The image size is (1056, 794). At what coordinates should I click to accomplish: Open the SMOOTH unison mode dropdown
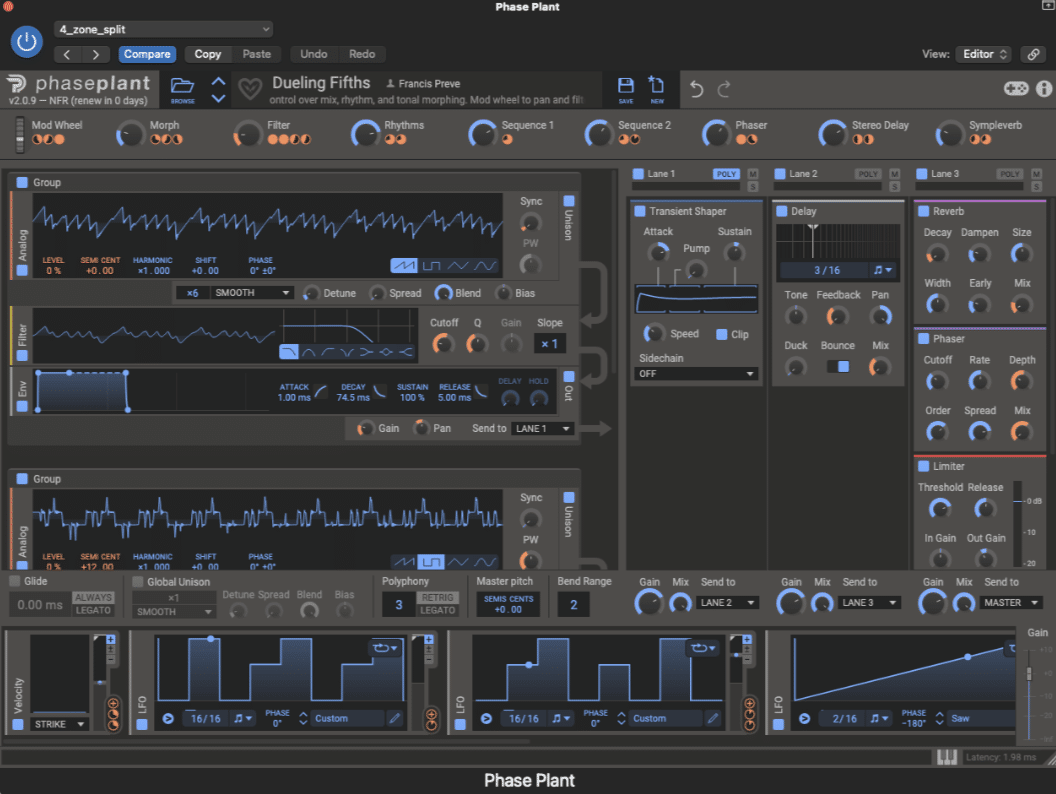tap(252, 293)
